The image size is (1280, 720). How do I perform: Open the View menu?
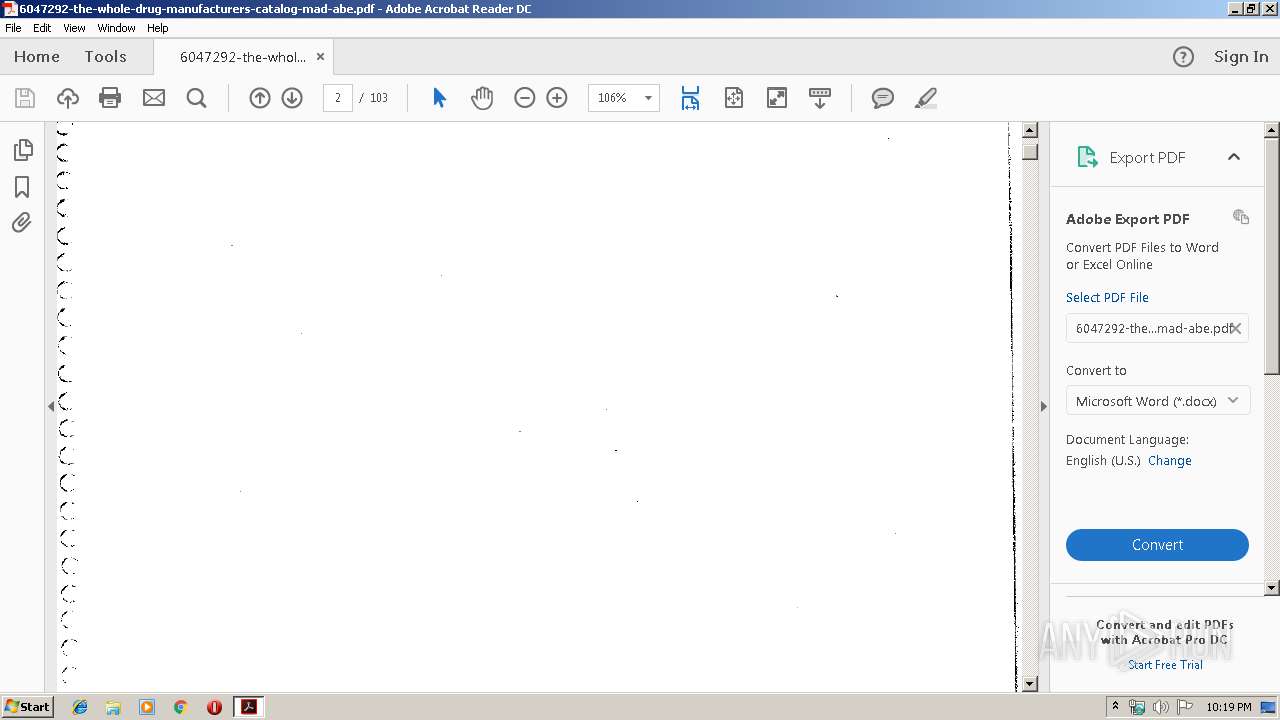pyautogui.click(x=74, y=28)
